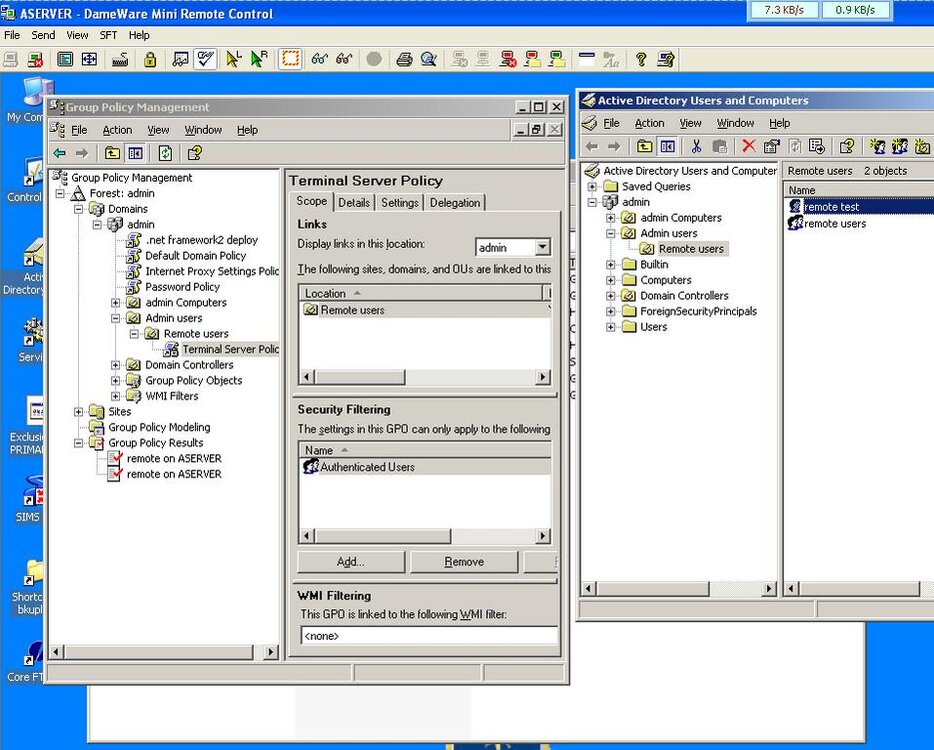Expand admin Computers in Group Policy Management tree
This screenshot has width=934, height=750.
click(x=116, y=303)
